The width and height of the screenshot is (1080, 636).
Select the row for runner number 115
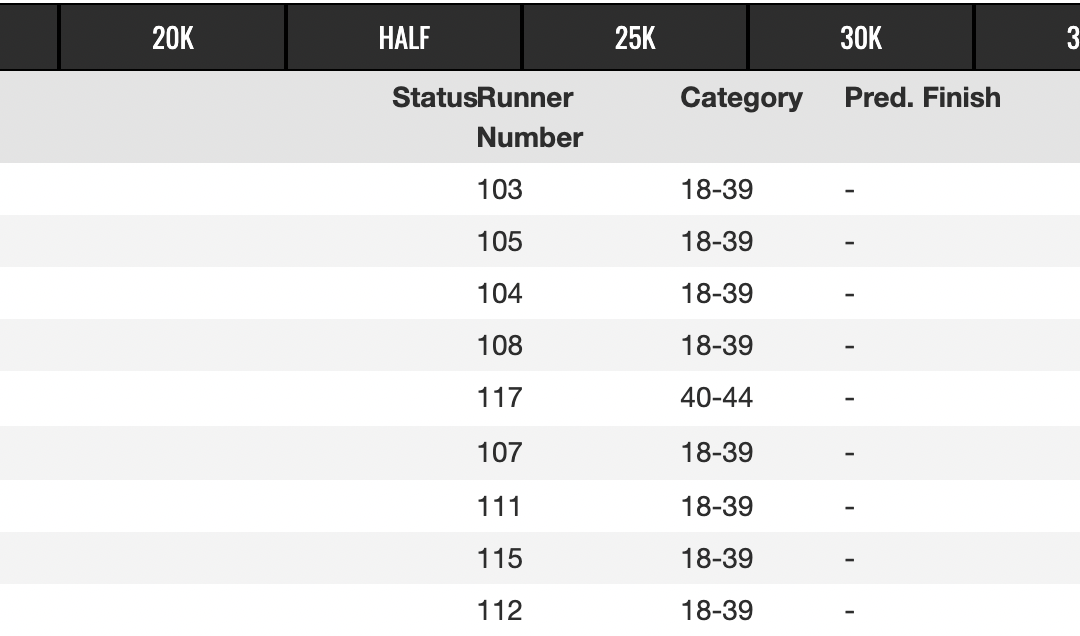pos(500,558)
